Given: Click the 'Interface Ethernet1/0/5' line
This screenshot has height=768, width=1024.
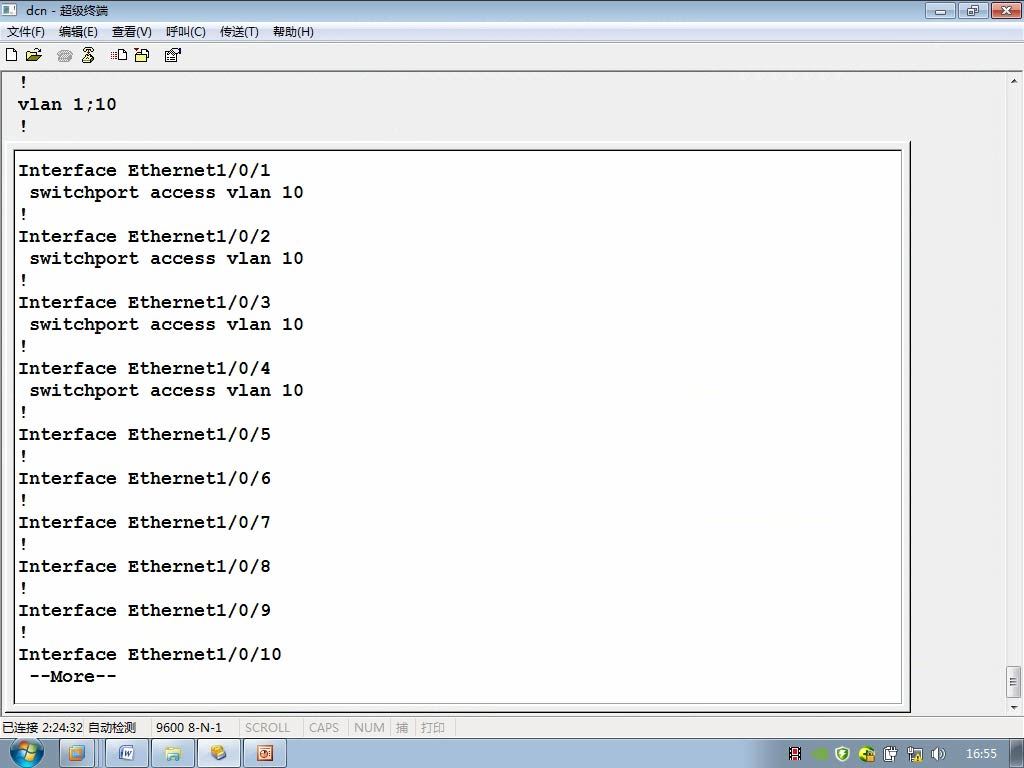Looking at the screenshot, I should click(x=144, y=434).
